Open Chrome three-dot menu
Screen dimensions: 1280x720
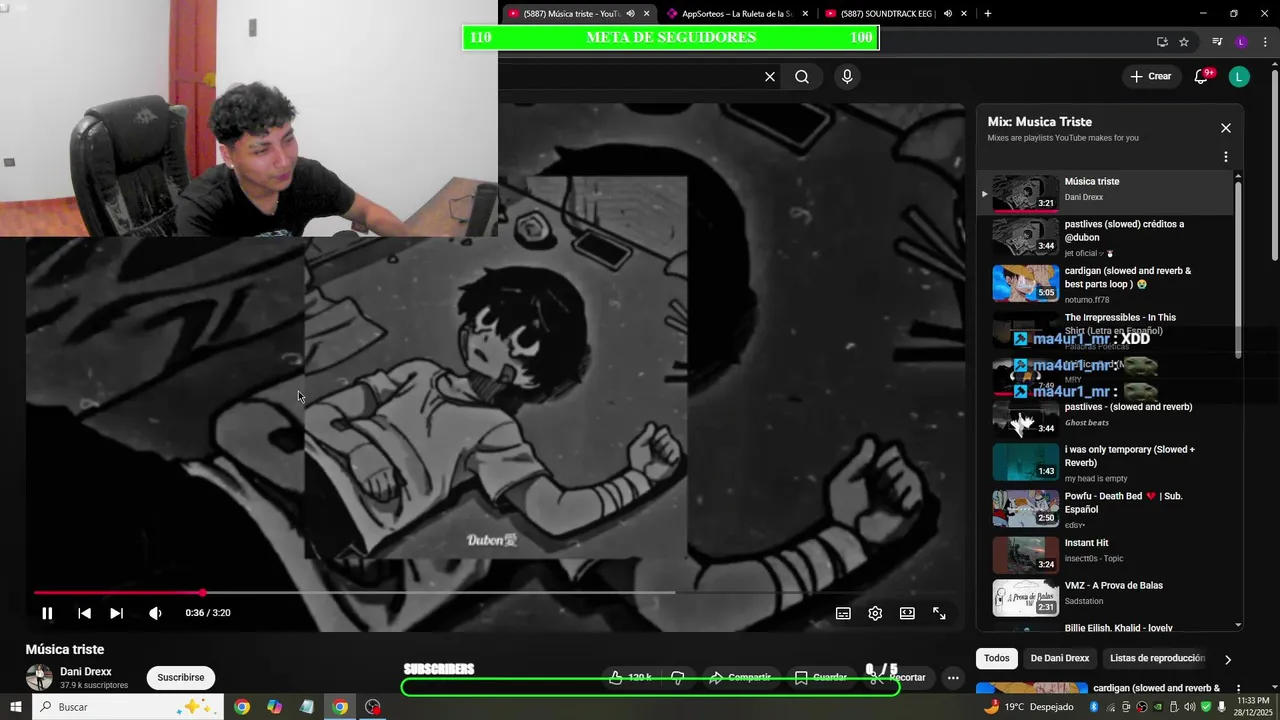(1265, 42)
